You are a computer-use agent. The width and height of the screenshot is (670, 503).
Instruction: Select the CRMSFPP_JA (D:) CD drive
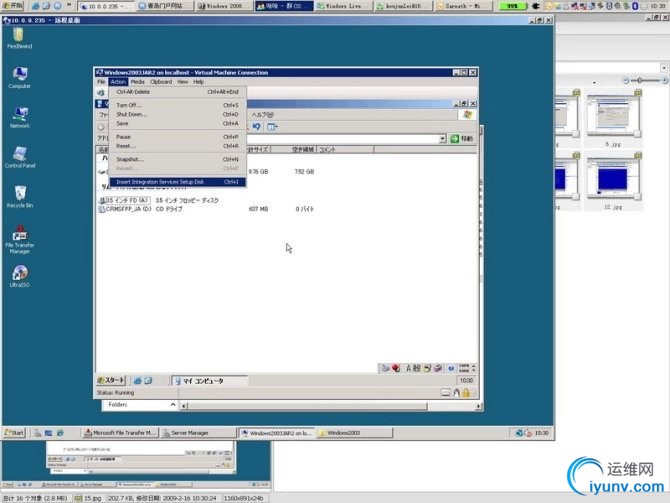(x=125, y=209)
